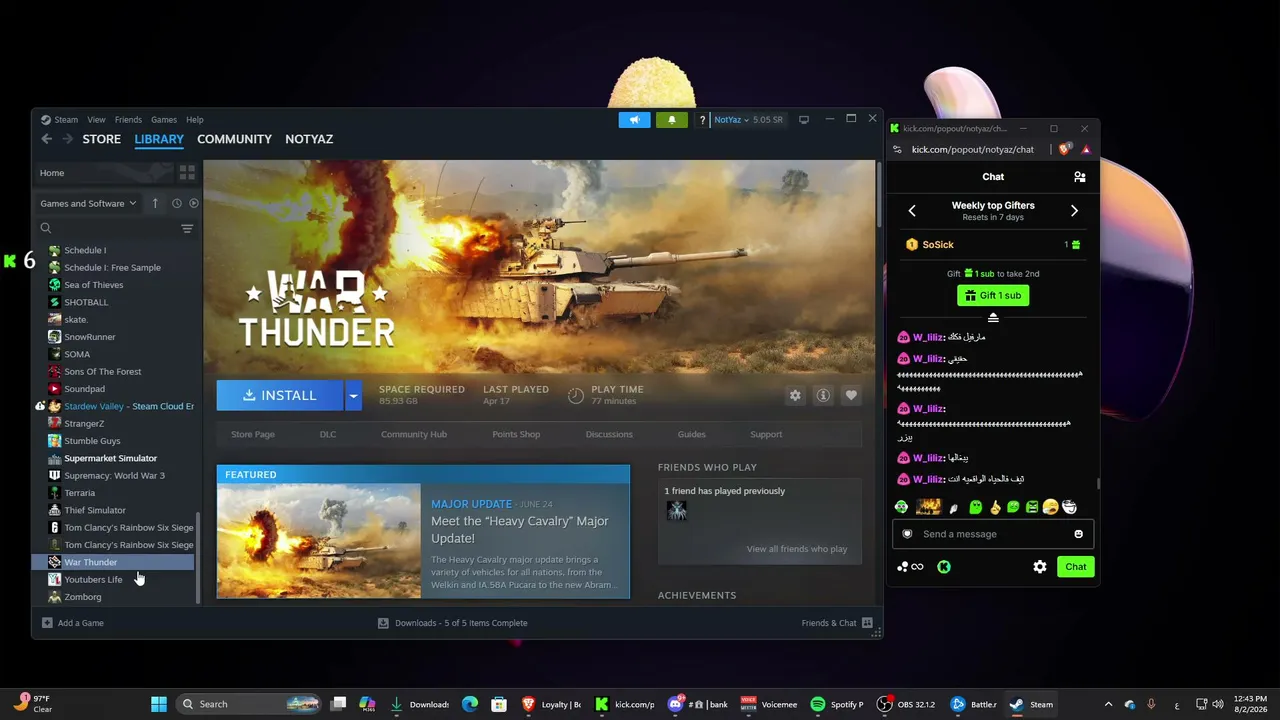Open War Thunder DLC tab
1280x720 pixels.
pyautogui.click(x=328, y=434)
